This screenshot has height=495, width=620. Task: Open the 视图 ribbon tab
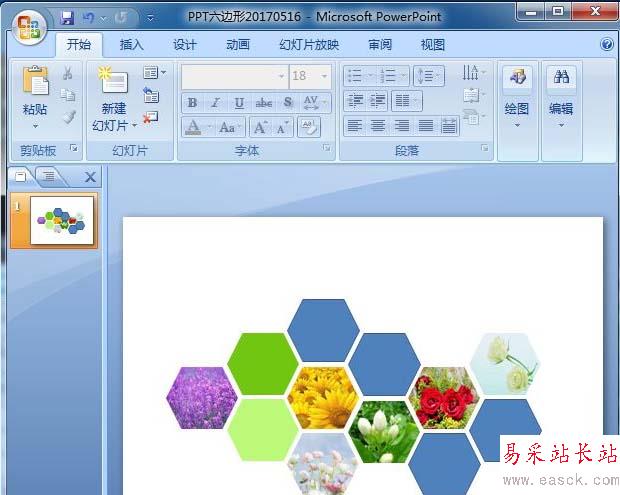point(433,44)
